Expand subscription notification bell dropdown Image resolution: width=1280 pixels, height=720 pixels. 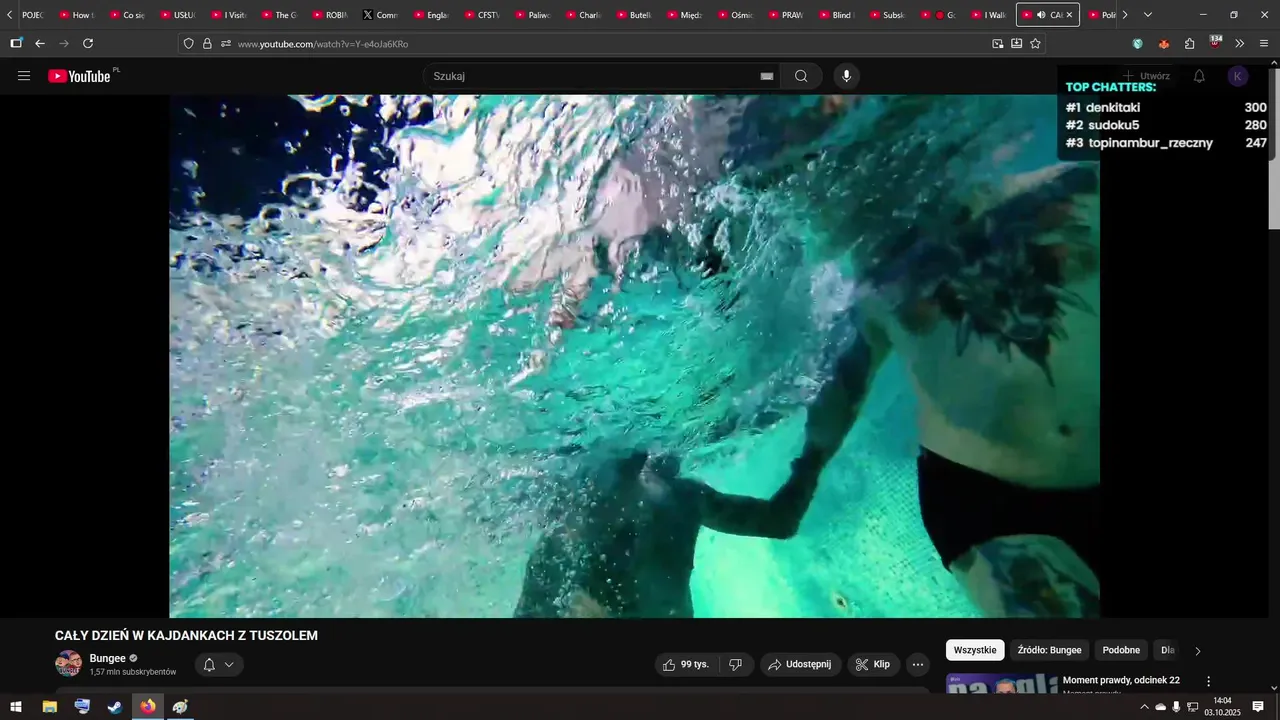pos(219,665)
